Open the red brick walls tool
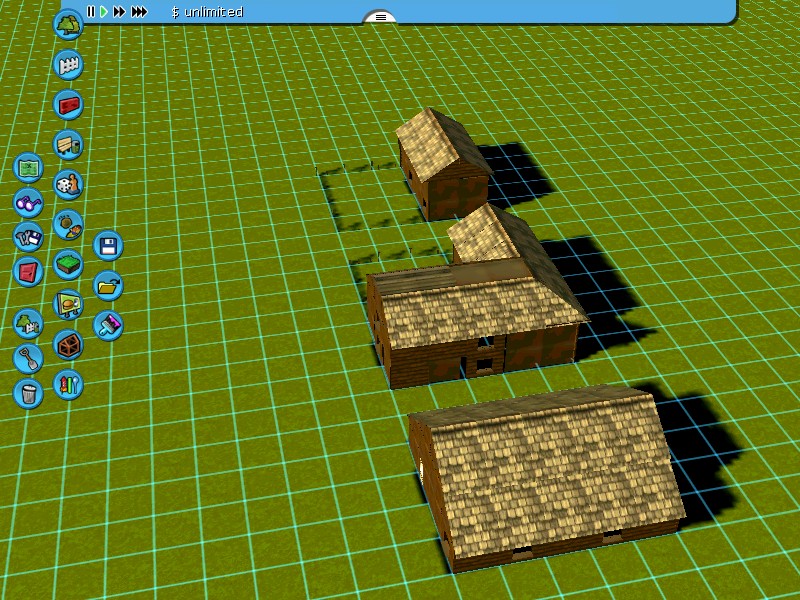The width and height of the screenshot is (800, 600). coord(68,104)
